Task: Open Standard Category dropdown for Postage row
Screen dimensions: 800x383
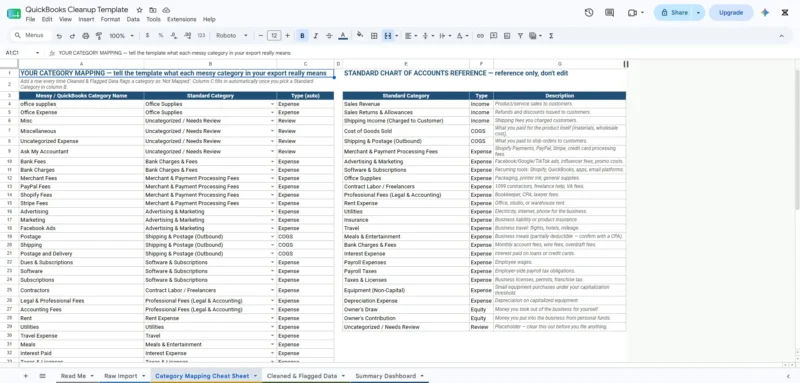Action: (x=272, y=237)
